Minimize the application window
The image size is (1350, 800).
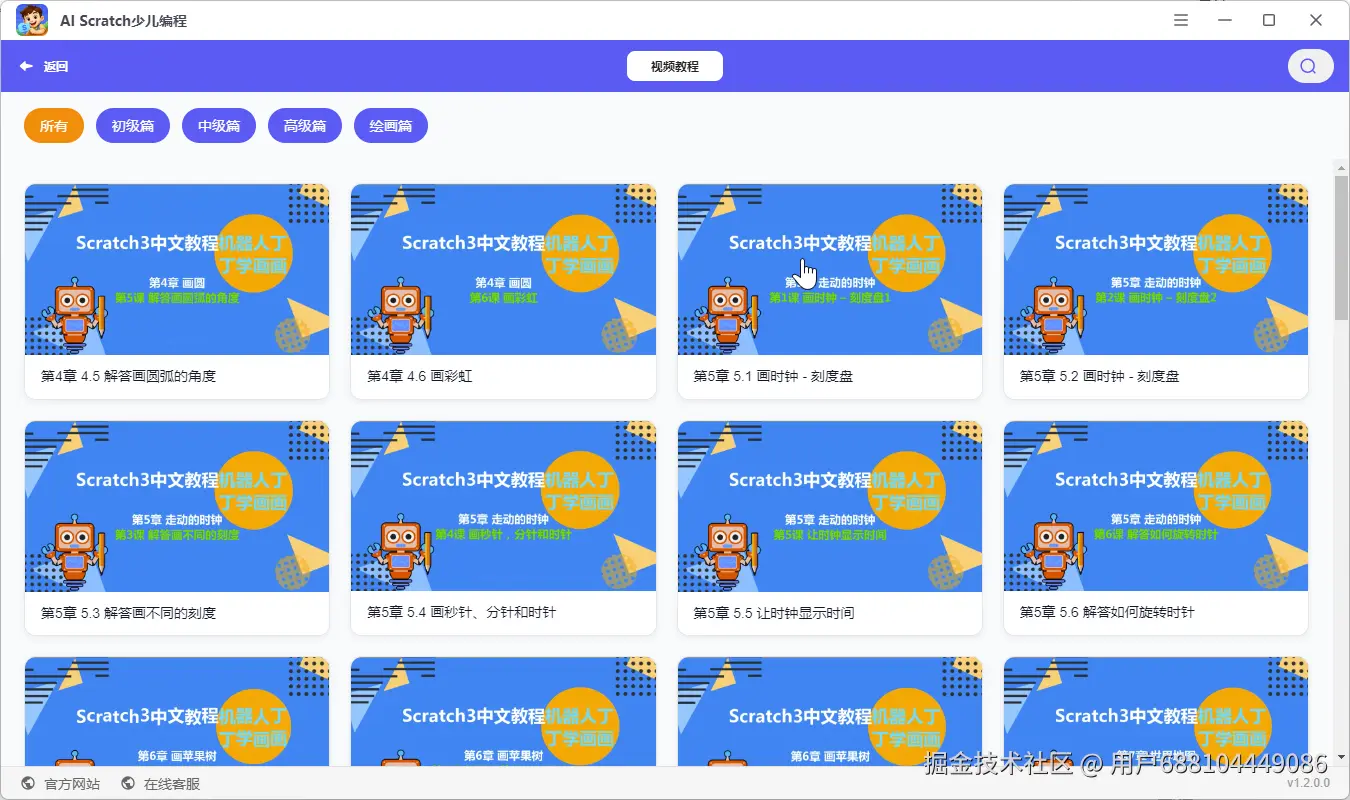pyautogui.click(x=1225, y=20)
